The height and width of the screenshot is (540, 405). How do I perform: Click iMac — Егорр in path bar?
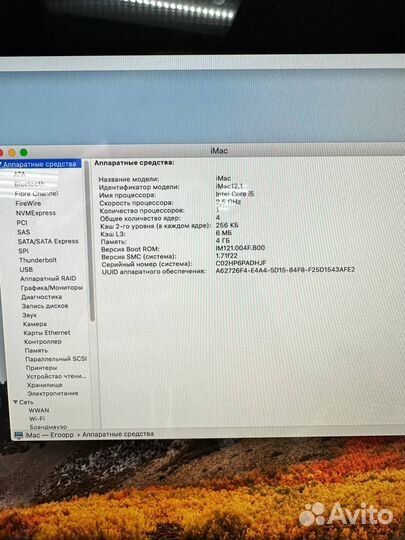(x=49, y=435)
